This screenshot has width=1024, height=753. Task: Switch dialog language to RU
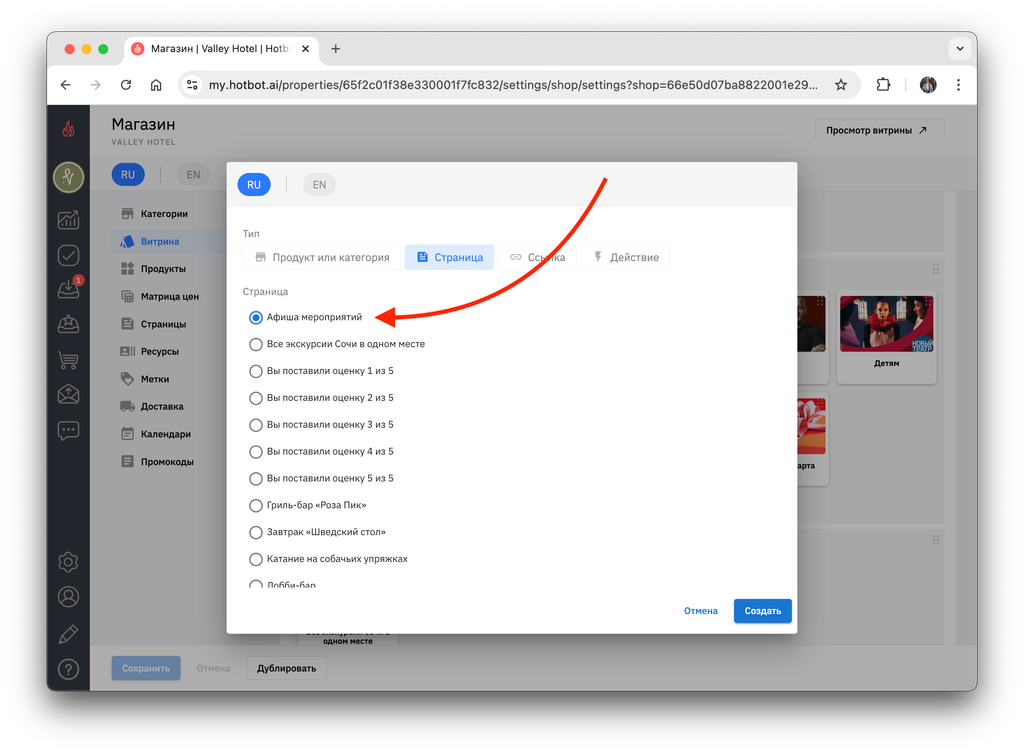pyautogui.click(x=254, y=185)
